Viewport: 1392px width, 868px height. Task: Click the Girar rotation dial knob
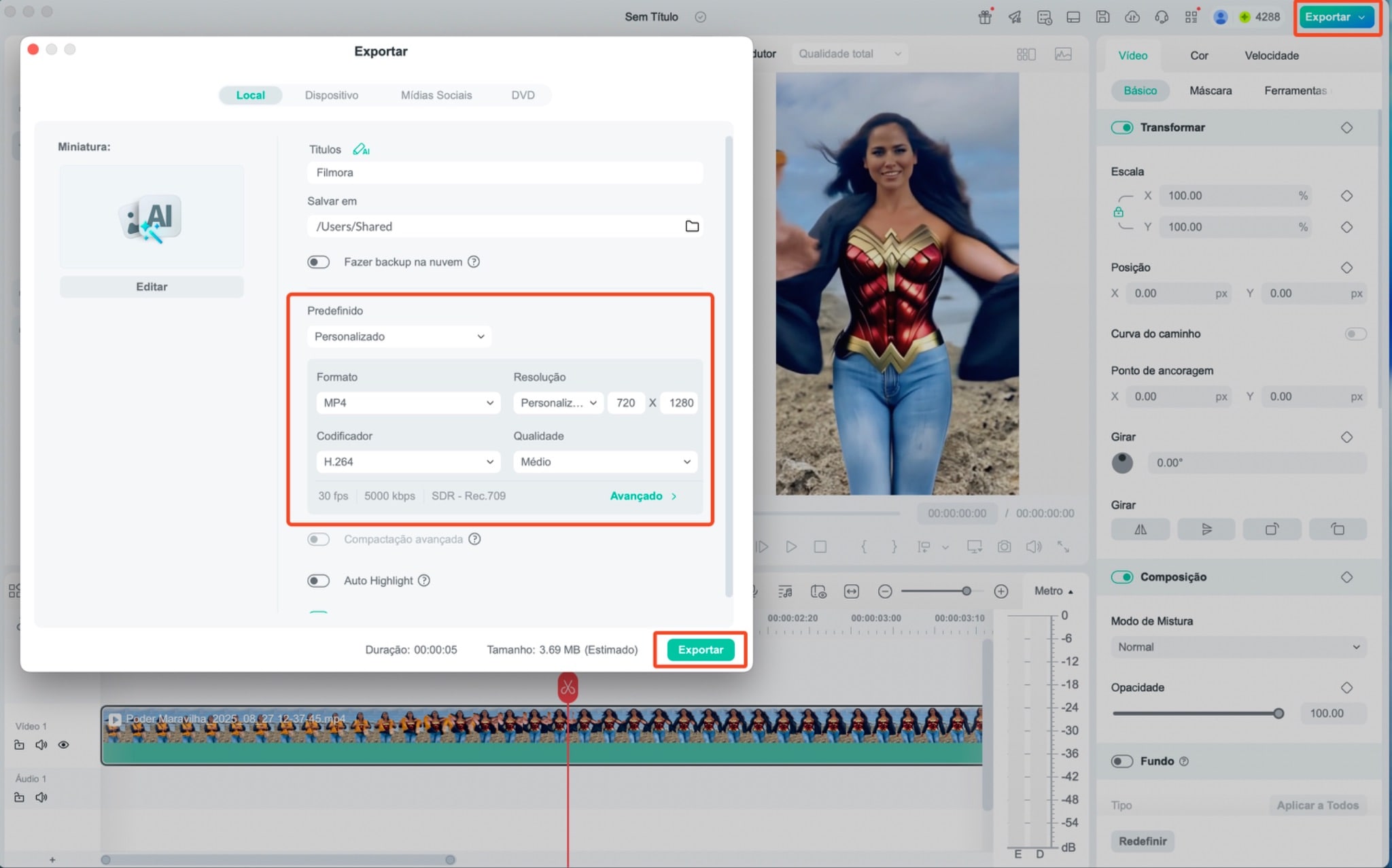(1122, 463)
